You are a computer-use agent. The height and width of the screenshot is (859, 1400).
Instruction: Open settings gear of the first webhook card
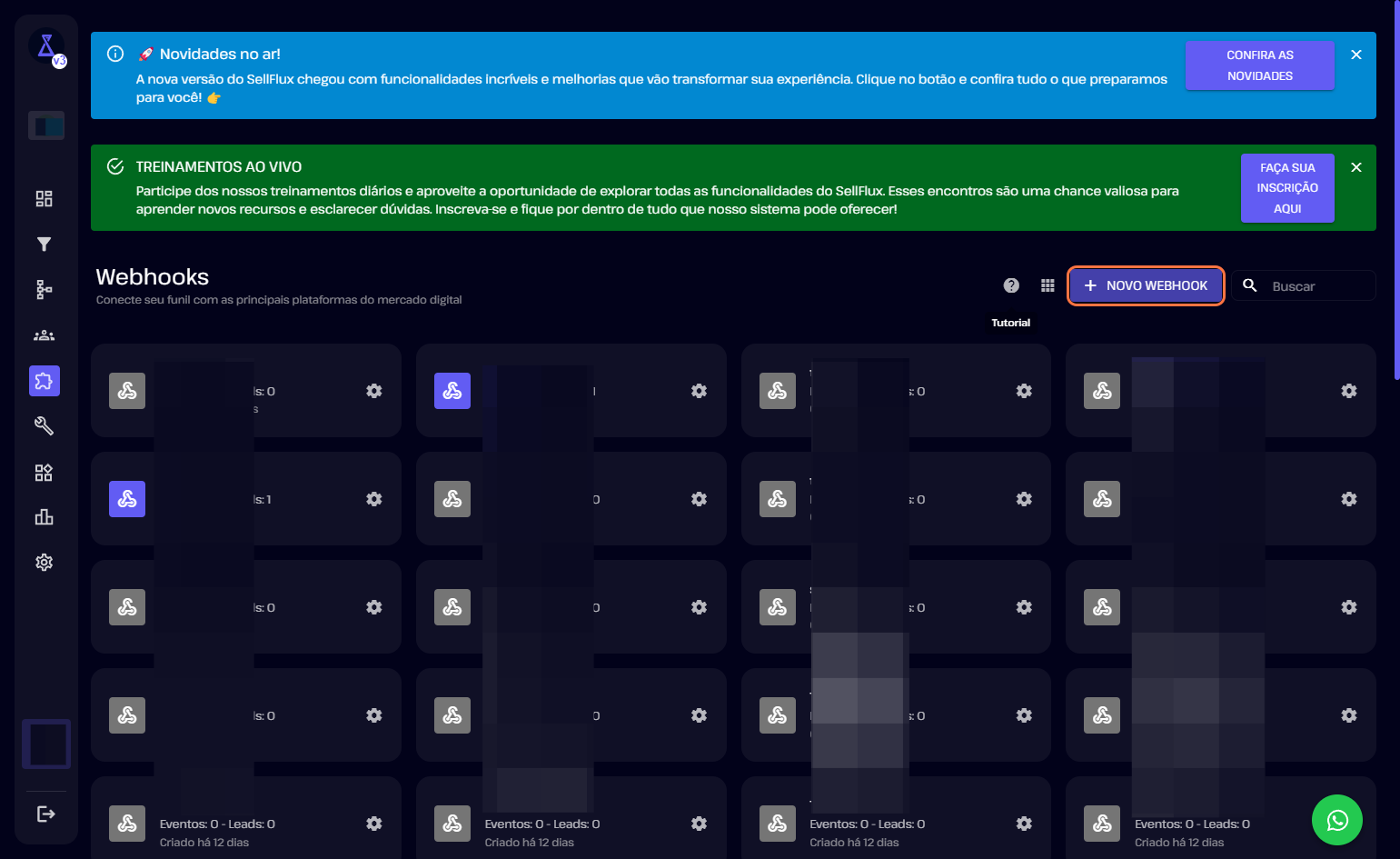pyautogui.click(x=373, y=391)
